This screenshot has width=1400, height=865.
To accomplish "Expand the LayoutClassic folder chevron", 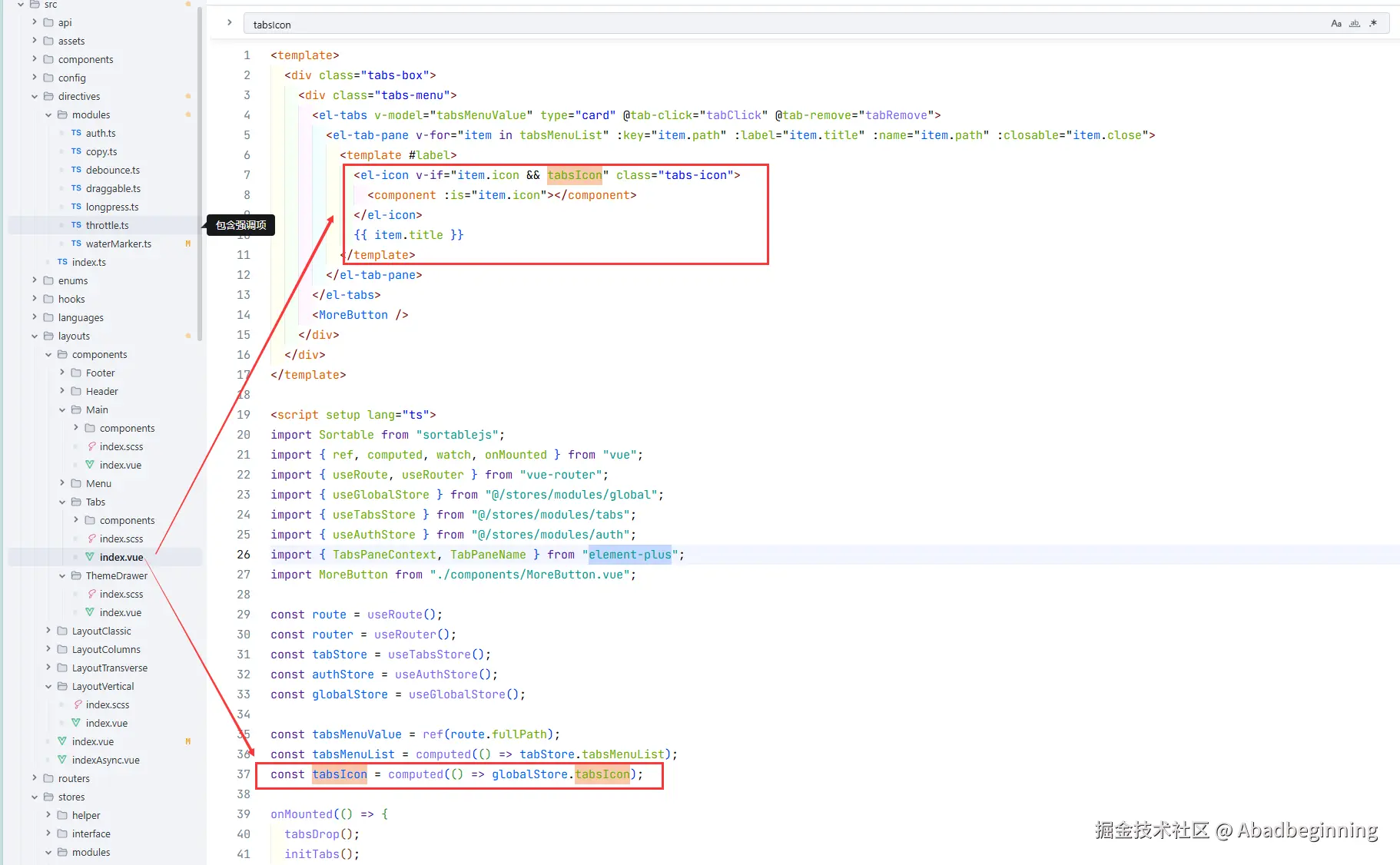I will point(48,631).
